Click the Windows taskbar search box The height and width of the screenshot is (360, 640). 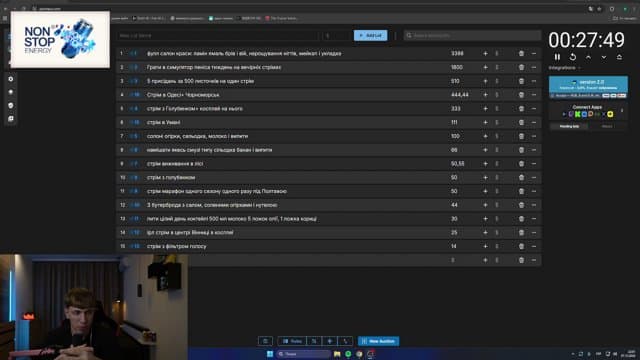point(303,354)
